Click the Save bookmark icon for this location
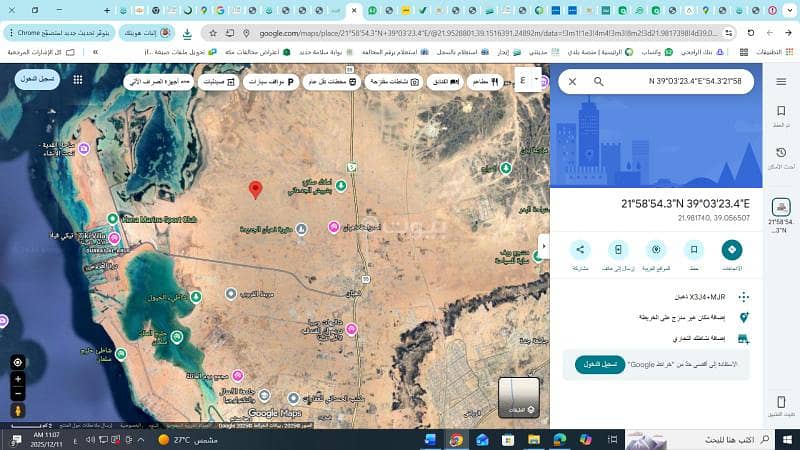The width and height of the screenshot is (800, 450). pyautogui.click(x=694, y=250)
